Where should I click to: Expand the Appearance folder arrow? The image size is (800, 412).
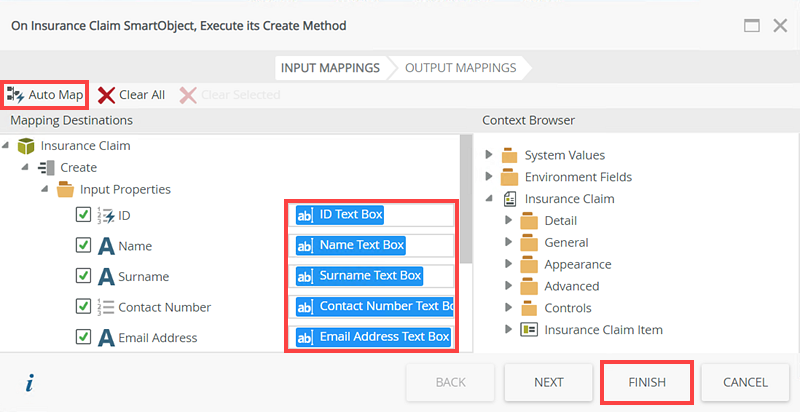pyautogui.click(x=509, y=265)
